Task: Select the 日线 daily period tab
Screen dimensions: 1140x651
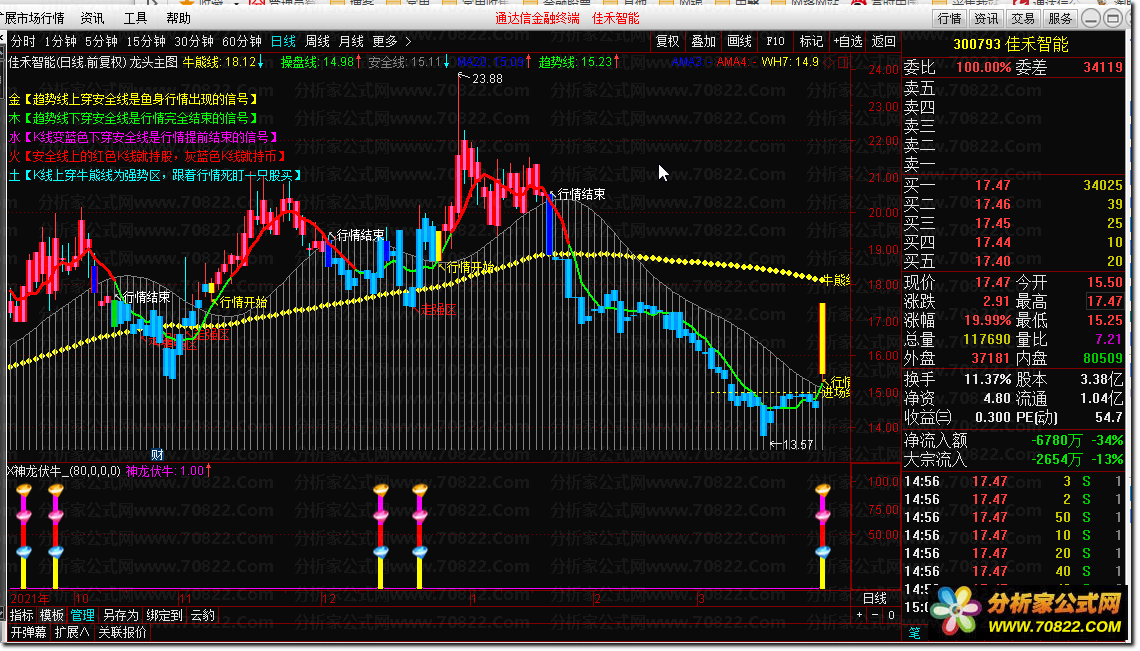Action: 283,41
